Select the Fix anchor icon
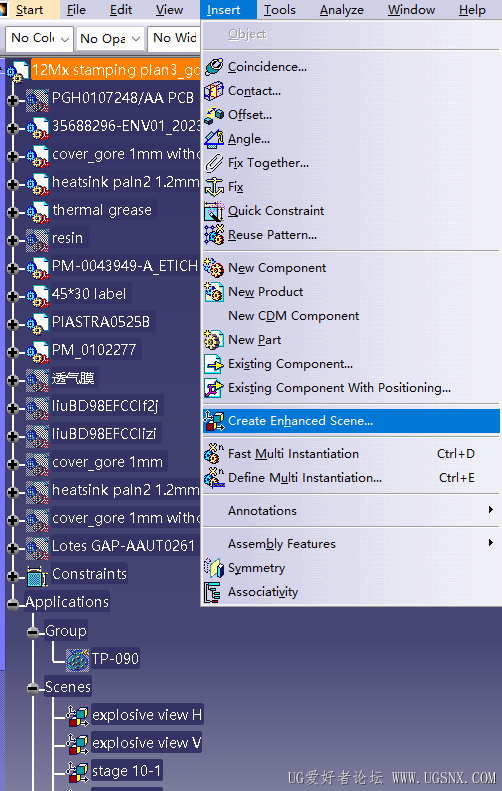 click(214, 187)
